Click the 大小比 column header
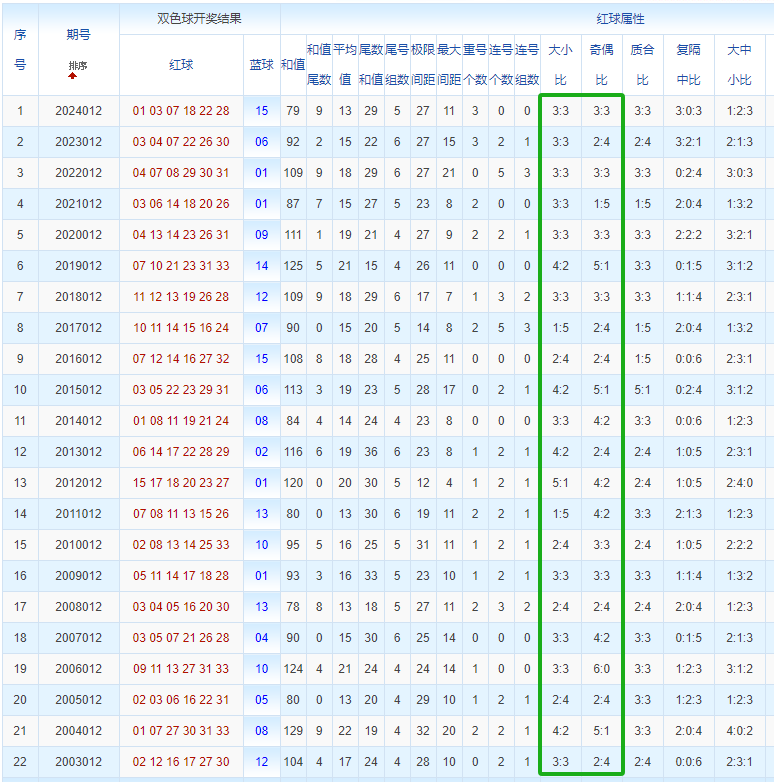Viewport: 774px width, 782px height. click(x=561, y=65)
